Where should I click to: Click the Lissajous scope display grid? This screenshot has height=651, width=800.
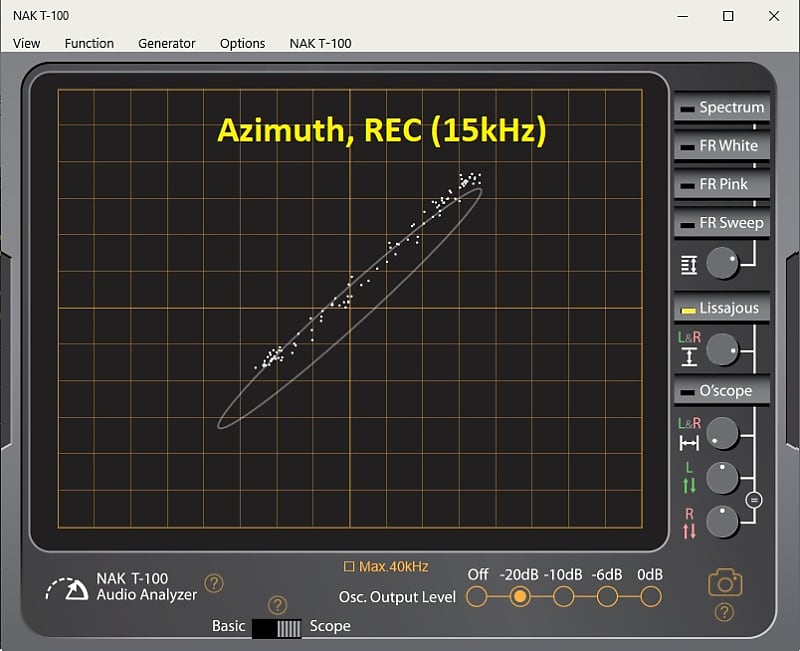point(350,309)
